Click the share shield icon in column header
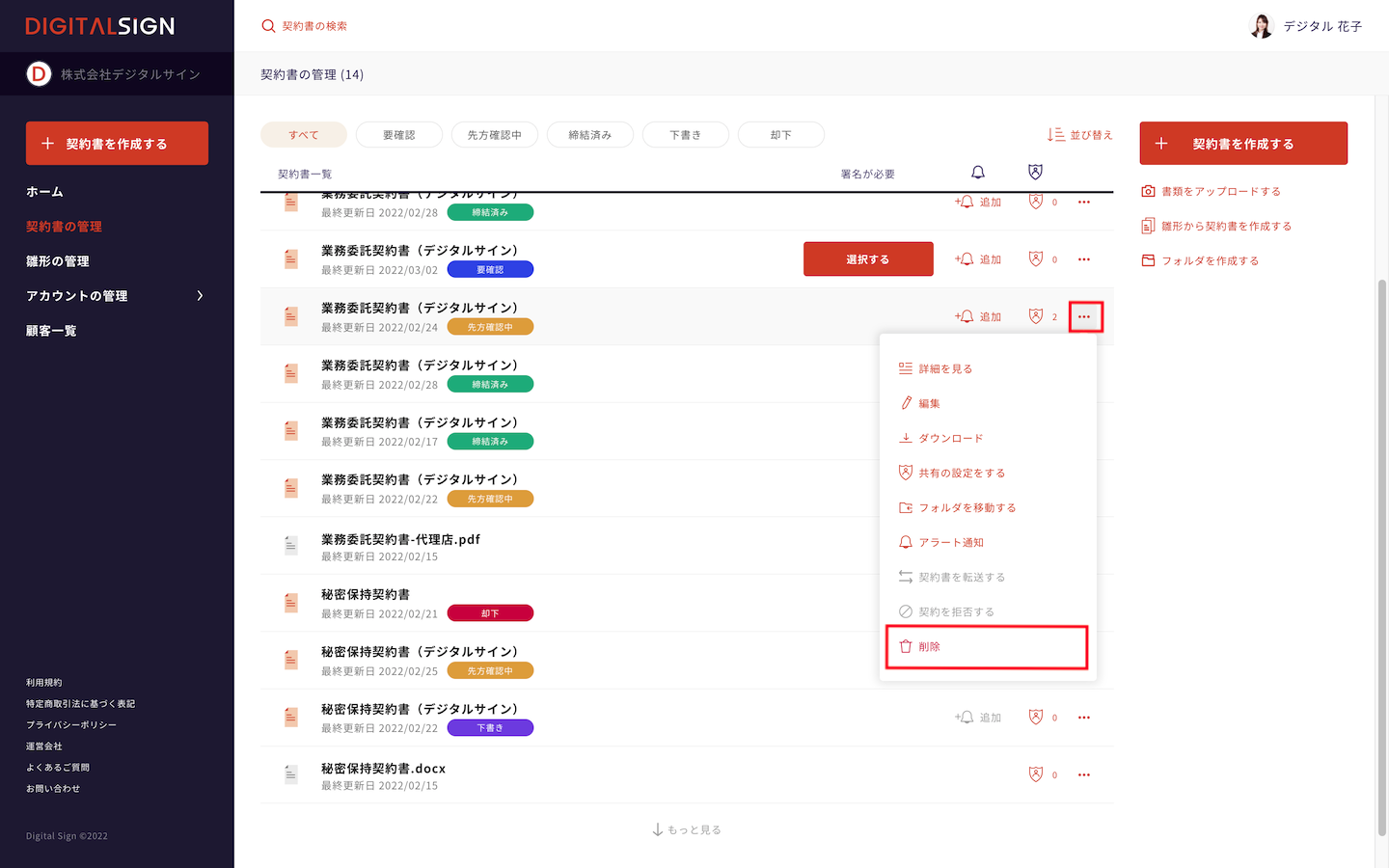The width and height of the screenshot is (1389, 868). click(1035, 173)
